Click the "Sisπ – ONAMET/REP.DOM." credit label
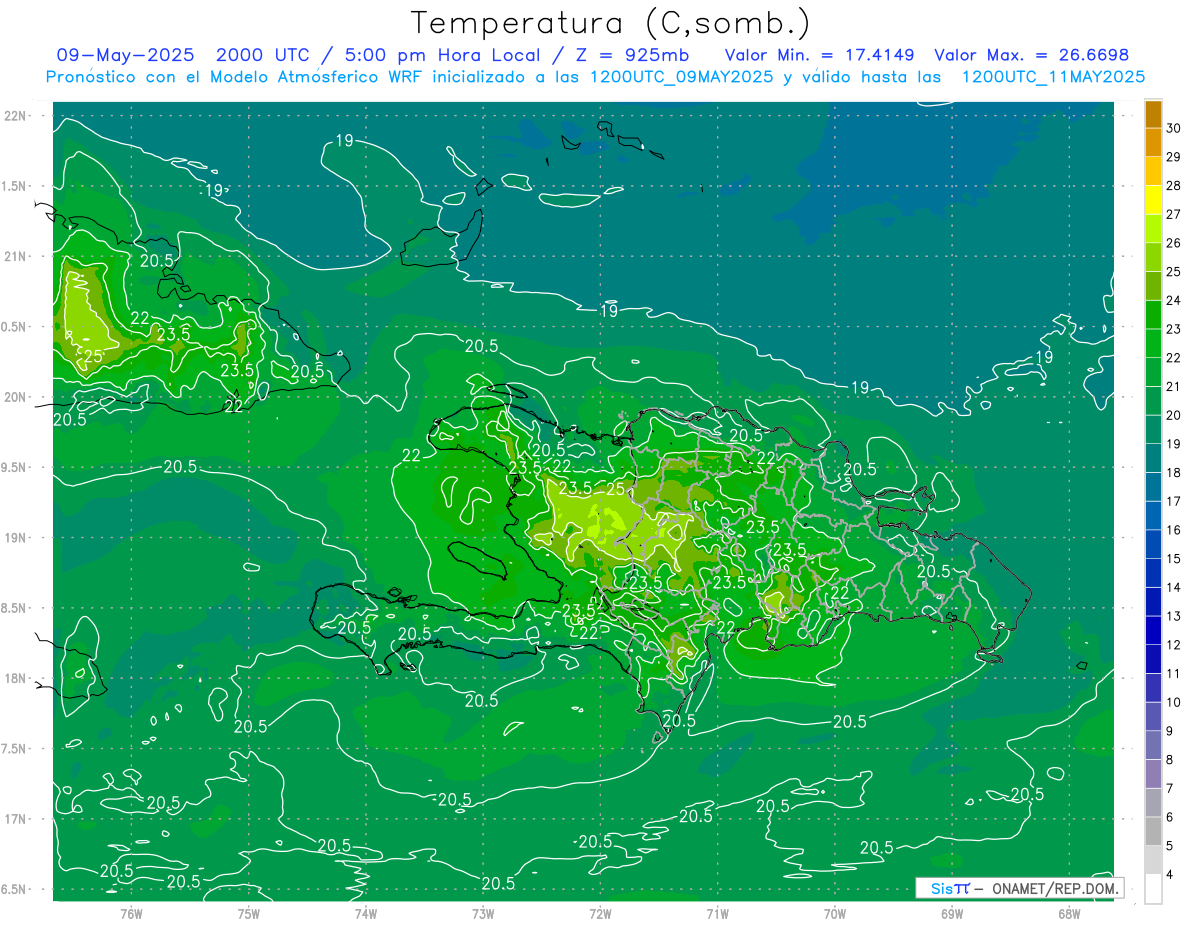This screenshot has width=1200, height=927. pos(1019,888)
